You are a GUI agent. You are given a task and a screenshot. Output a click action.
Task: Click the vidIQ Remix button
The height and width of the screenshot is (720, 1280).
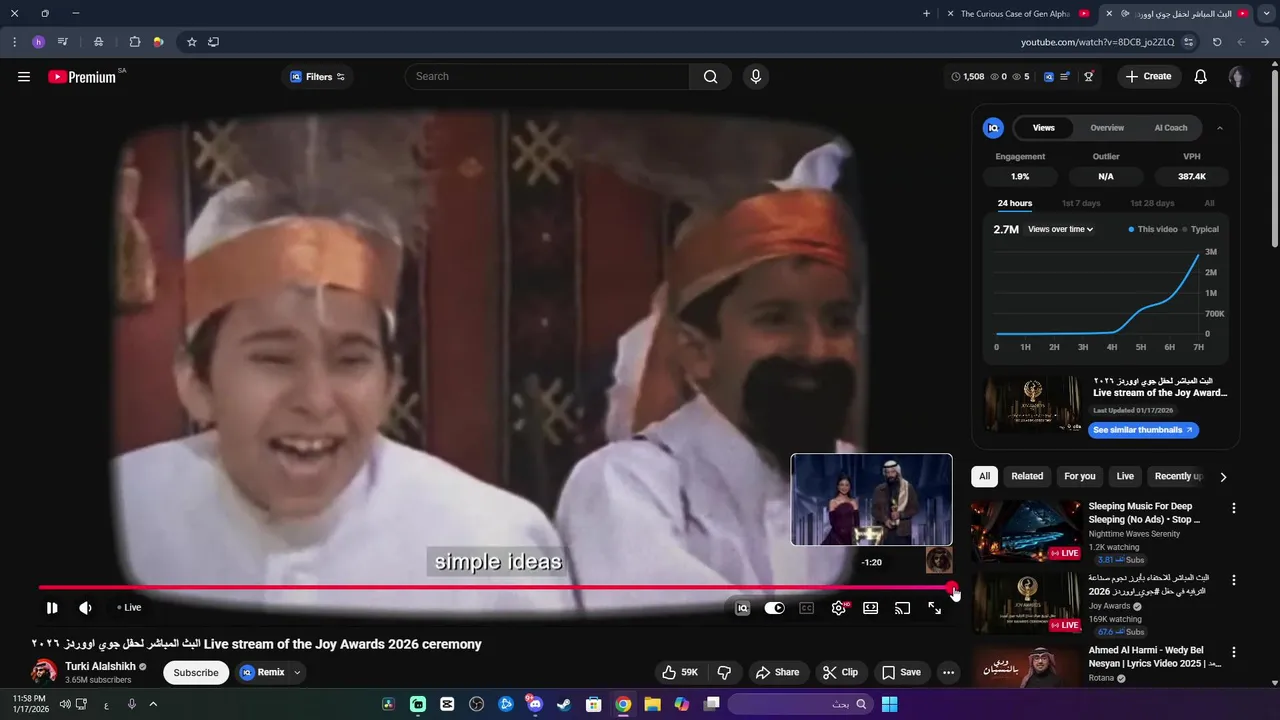(x=262, y=673)
